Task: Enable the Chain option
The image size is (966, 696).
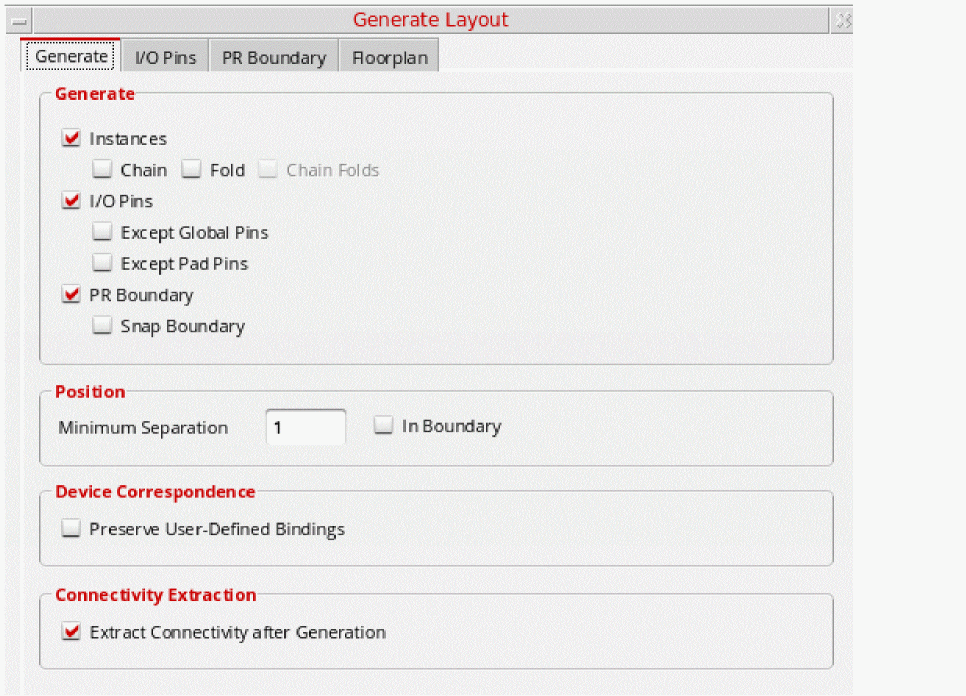Action: point(102,170)
